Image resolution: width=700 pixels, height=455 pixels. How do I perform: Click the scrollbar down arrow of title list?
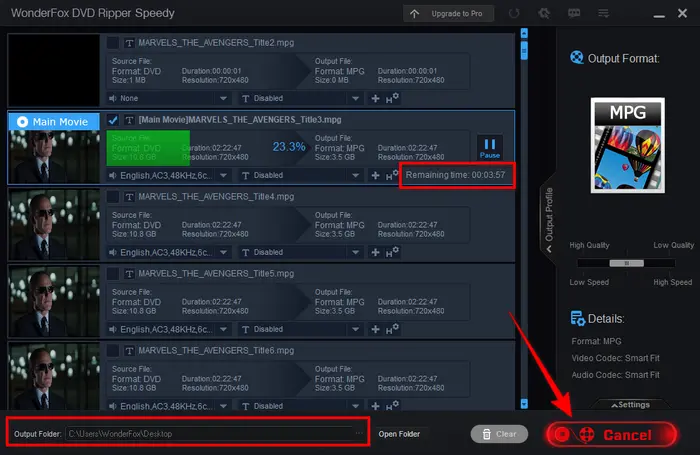pyautogui.click(x=524, y=403)
